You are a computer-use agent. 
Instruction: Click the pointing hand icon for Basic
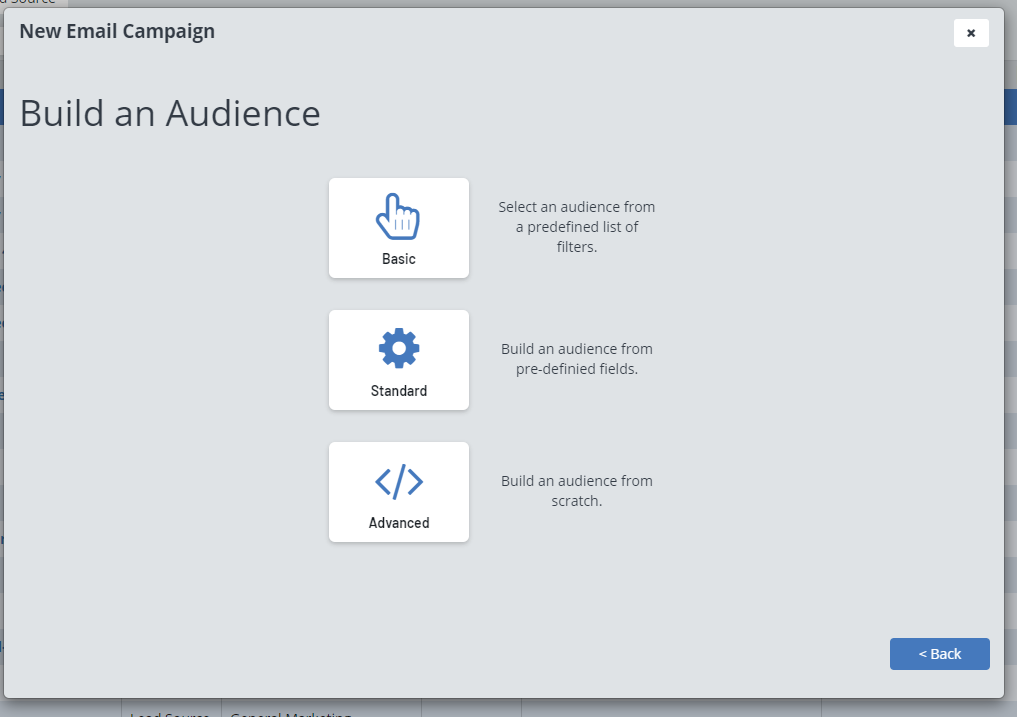[x=398, y=217]
